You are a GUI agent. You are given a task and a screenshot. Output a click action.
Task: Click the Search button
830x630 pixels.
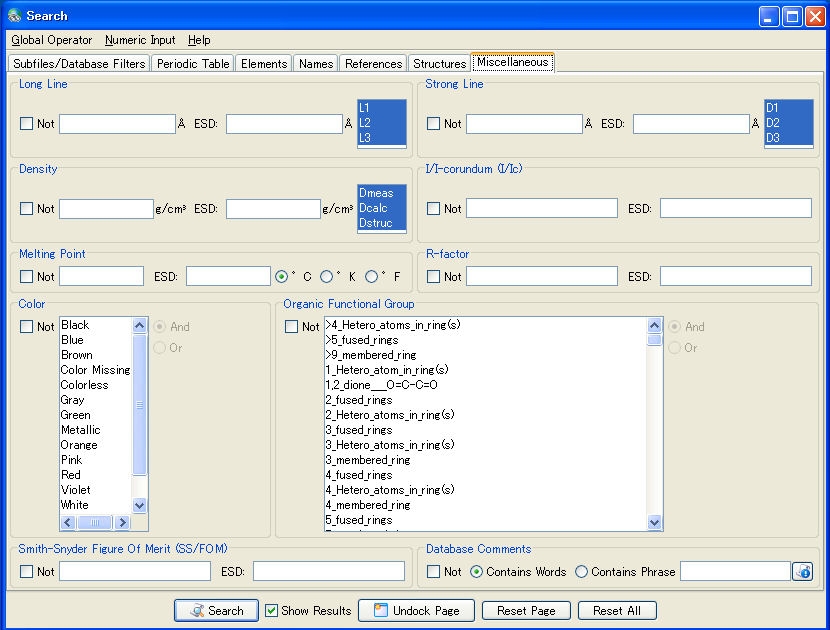click(x=216, y=610)
